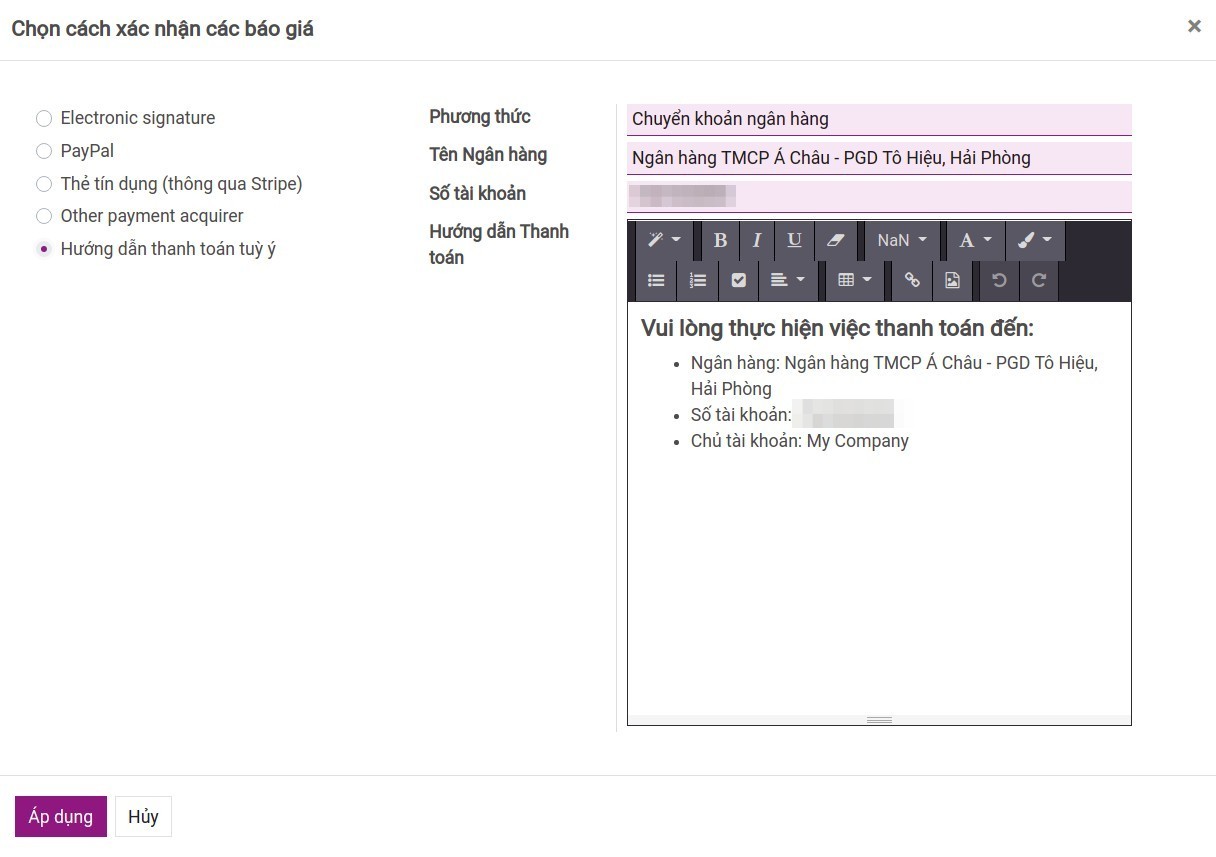The image size is (1216, 857).
Task: Click the Tên Ngân hàng input field
Action: [879, 158]
